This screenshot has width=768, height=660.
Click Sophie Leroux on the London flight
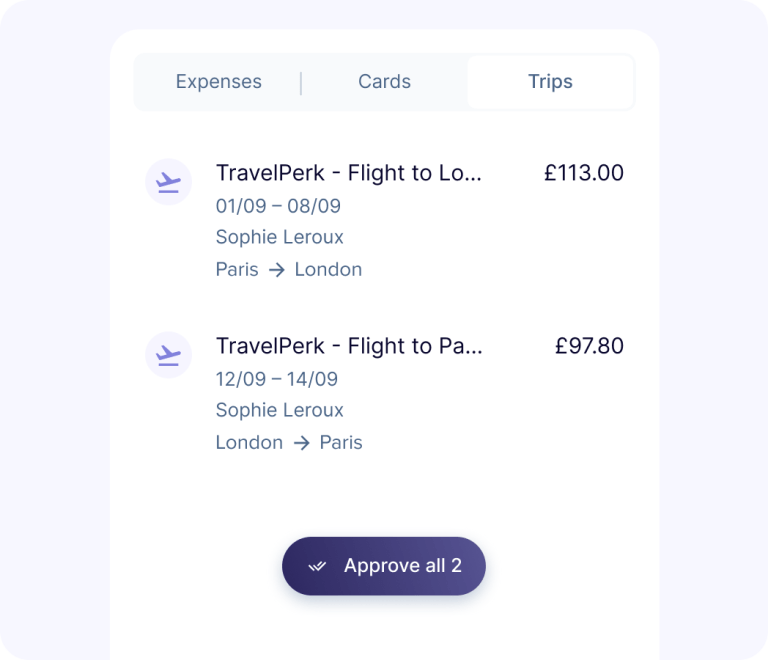(279, 237)
